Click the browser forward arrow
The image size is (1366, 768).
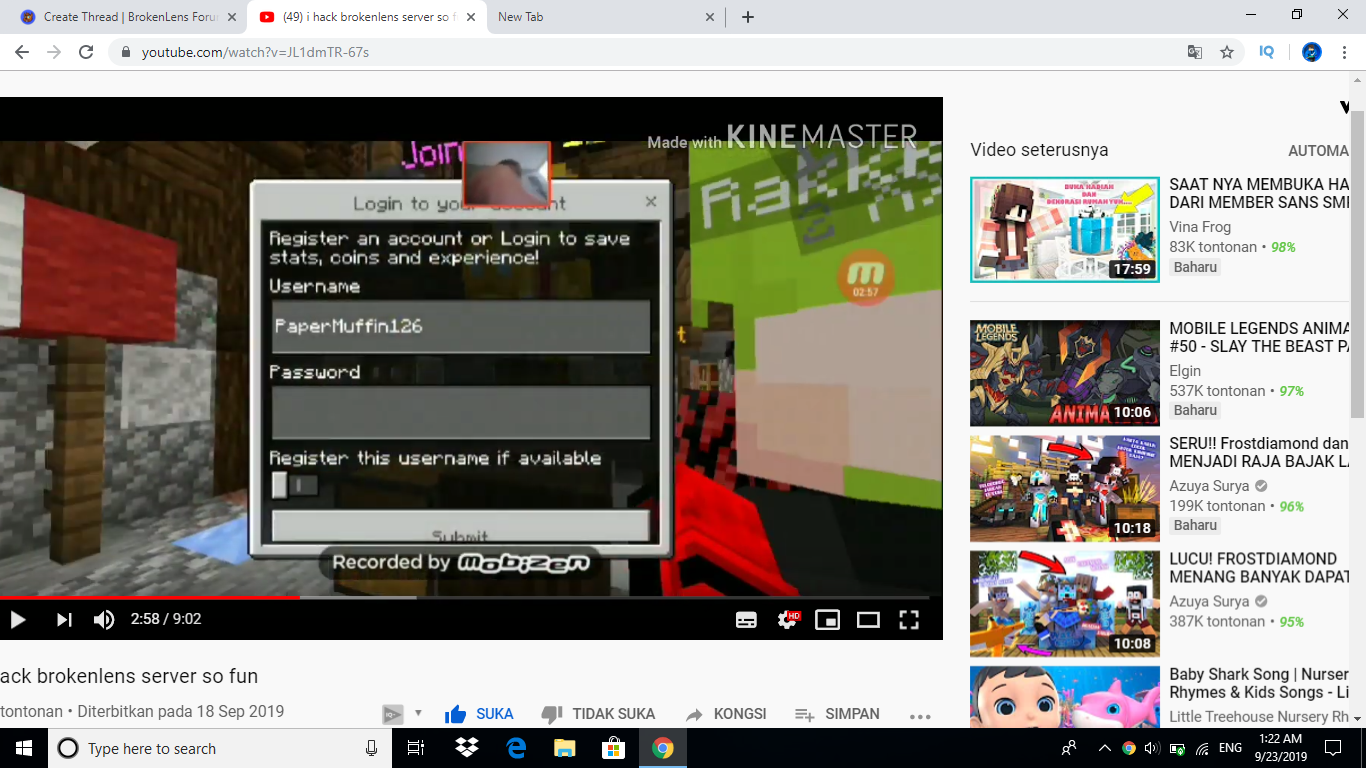53,52
